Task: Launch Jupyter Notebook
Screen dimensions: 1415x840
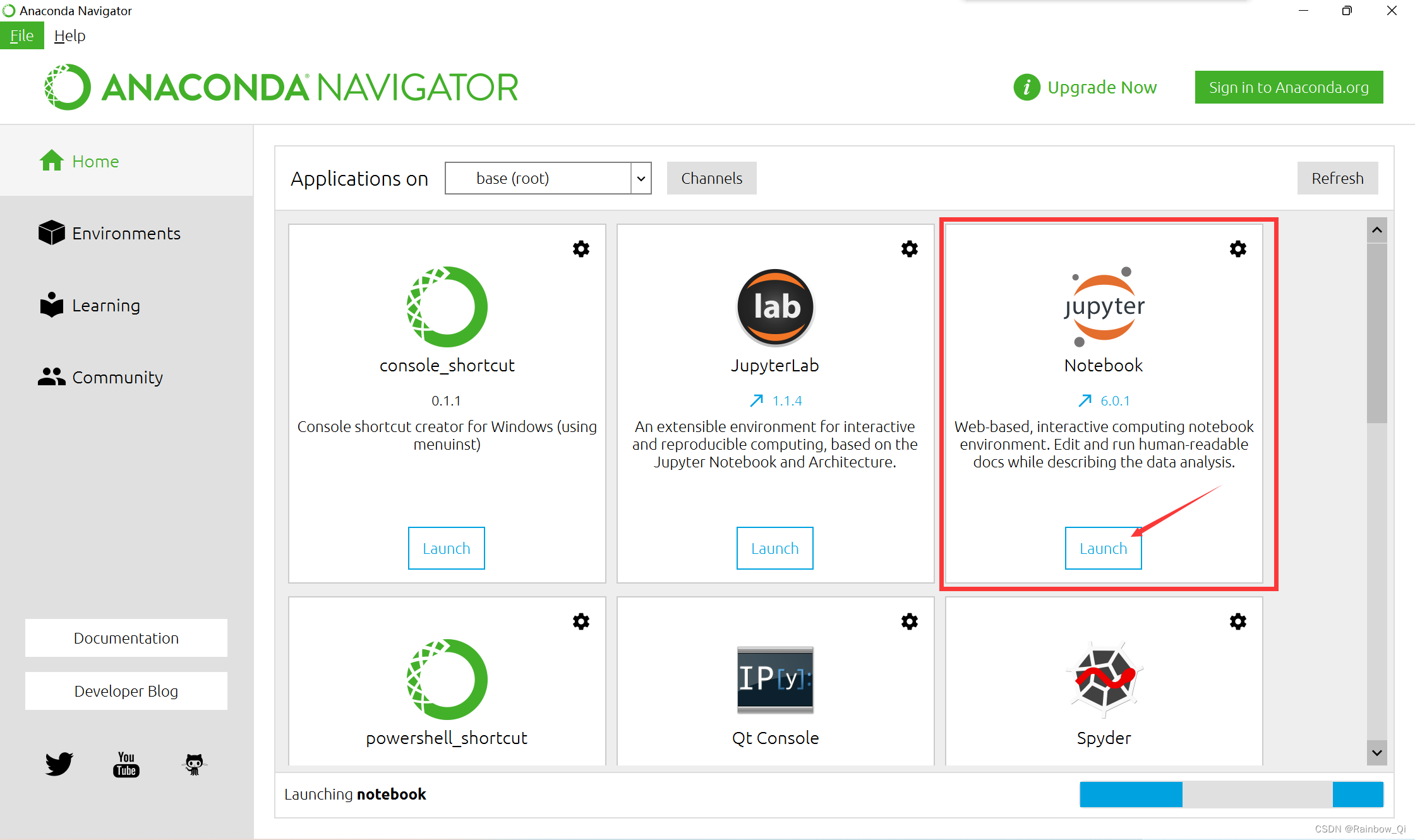Action: click(x=1104, y=548)
